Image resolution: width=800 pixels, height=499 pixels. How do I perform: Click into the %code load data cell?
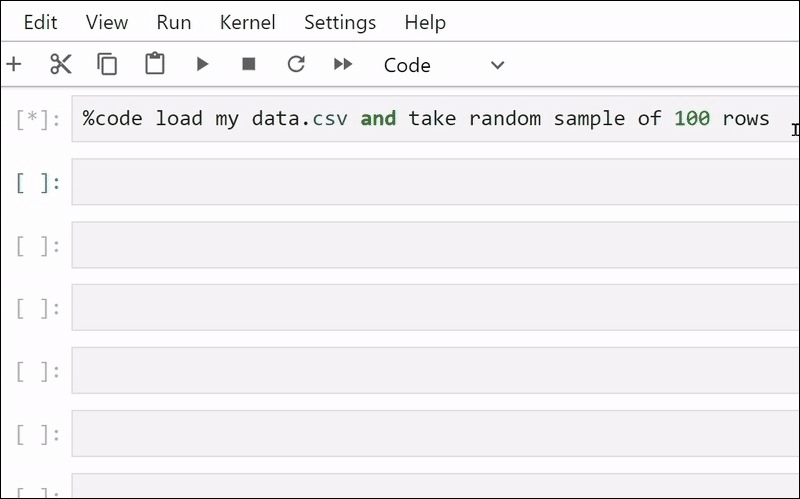click(x=435, y=119)
